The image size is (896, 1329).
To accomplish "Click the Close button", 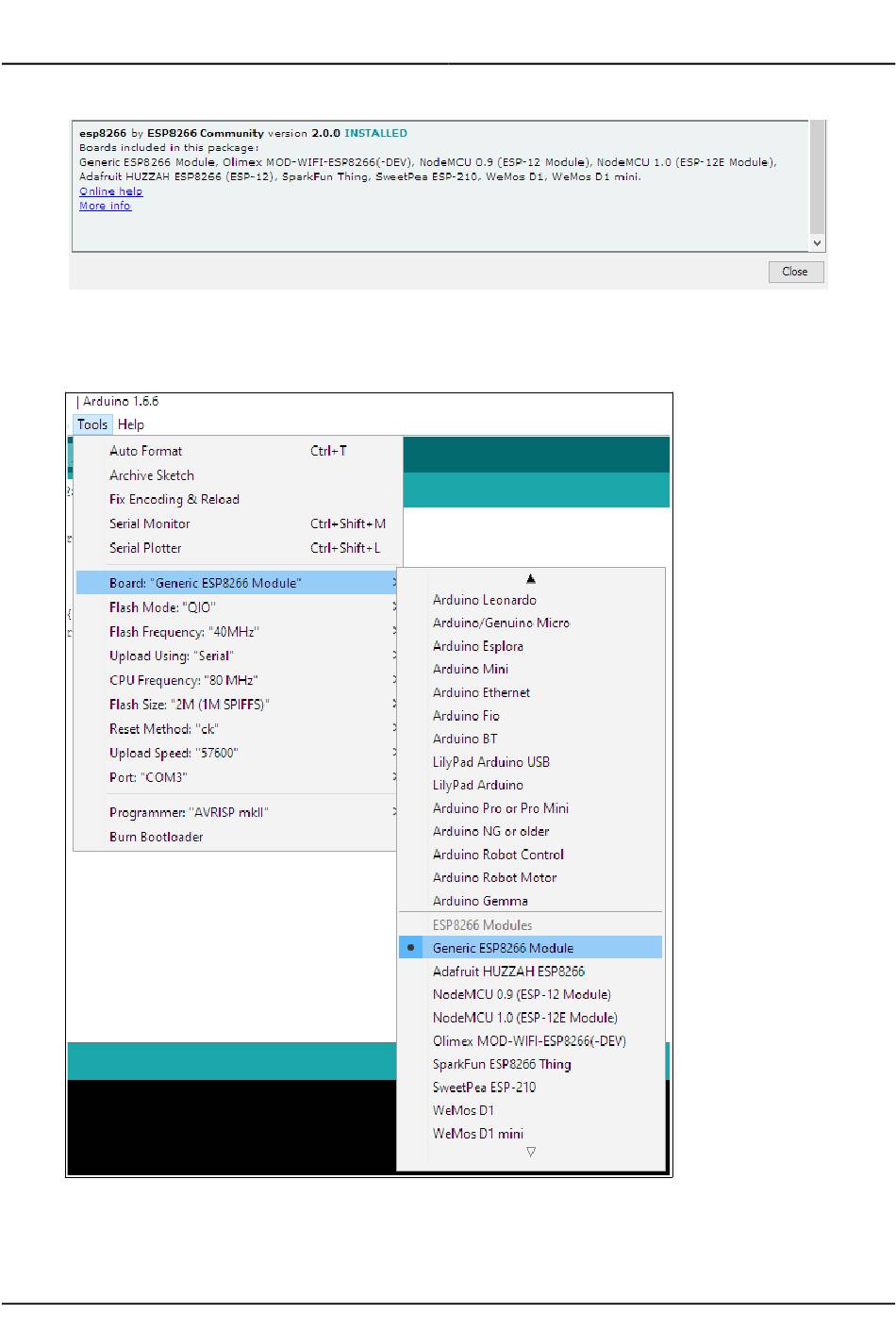I will [x=795, y=272].
